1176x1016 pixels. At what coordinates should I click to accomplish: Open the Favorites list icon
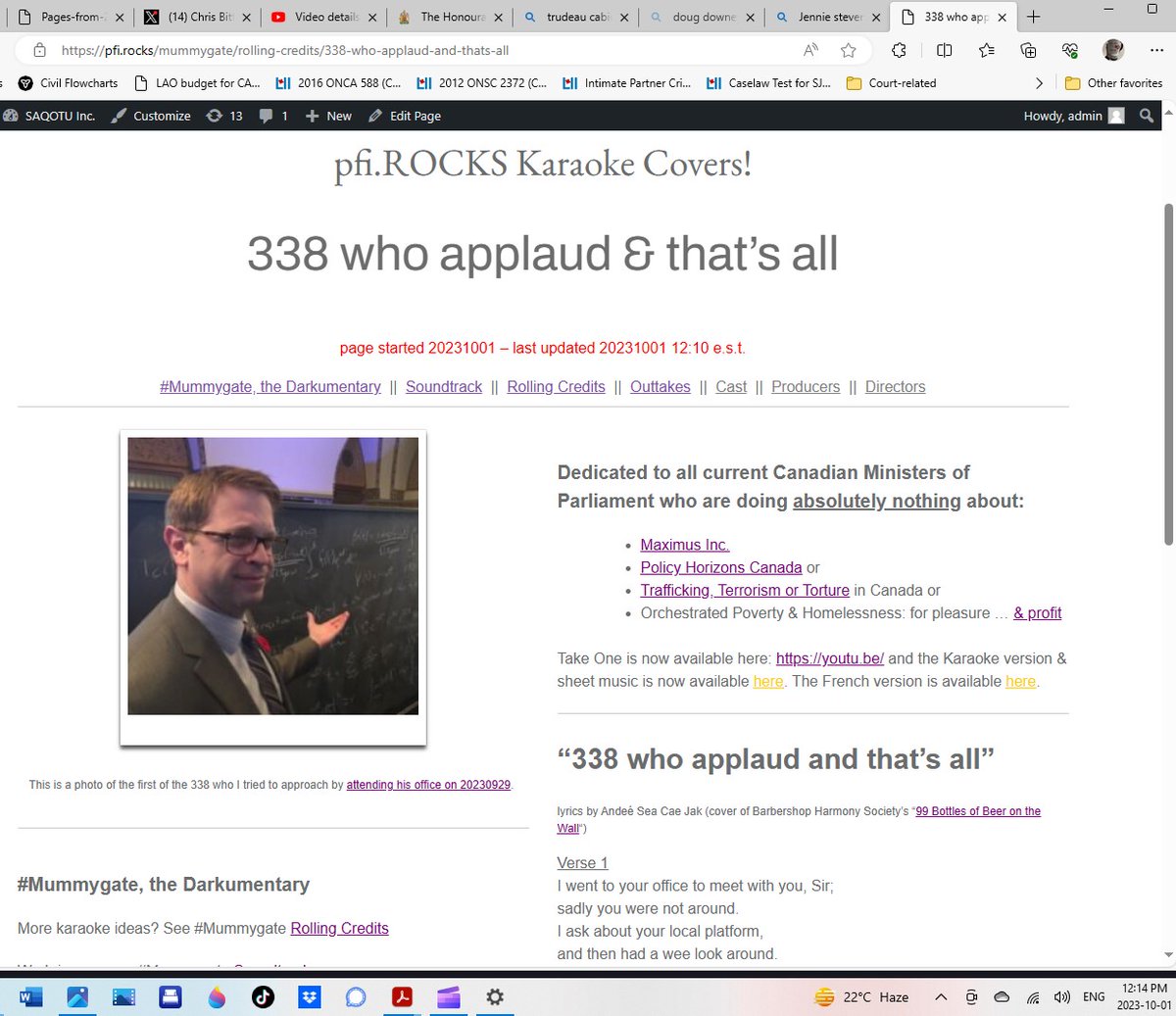pyautogui.click(x=986, y=50)
